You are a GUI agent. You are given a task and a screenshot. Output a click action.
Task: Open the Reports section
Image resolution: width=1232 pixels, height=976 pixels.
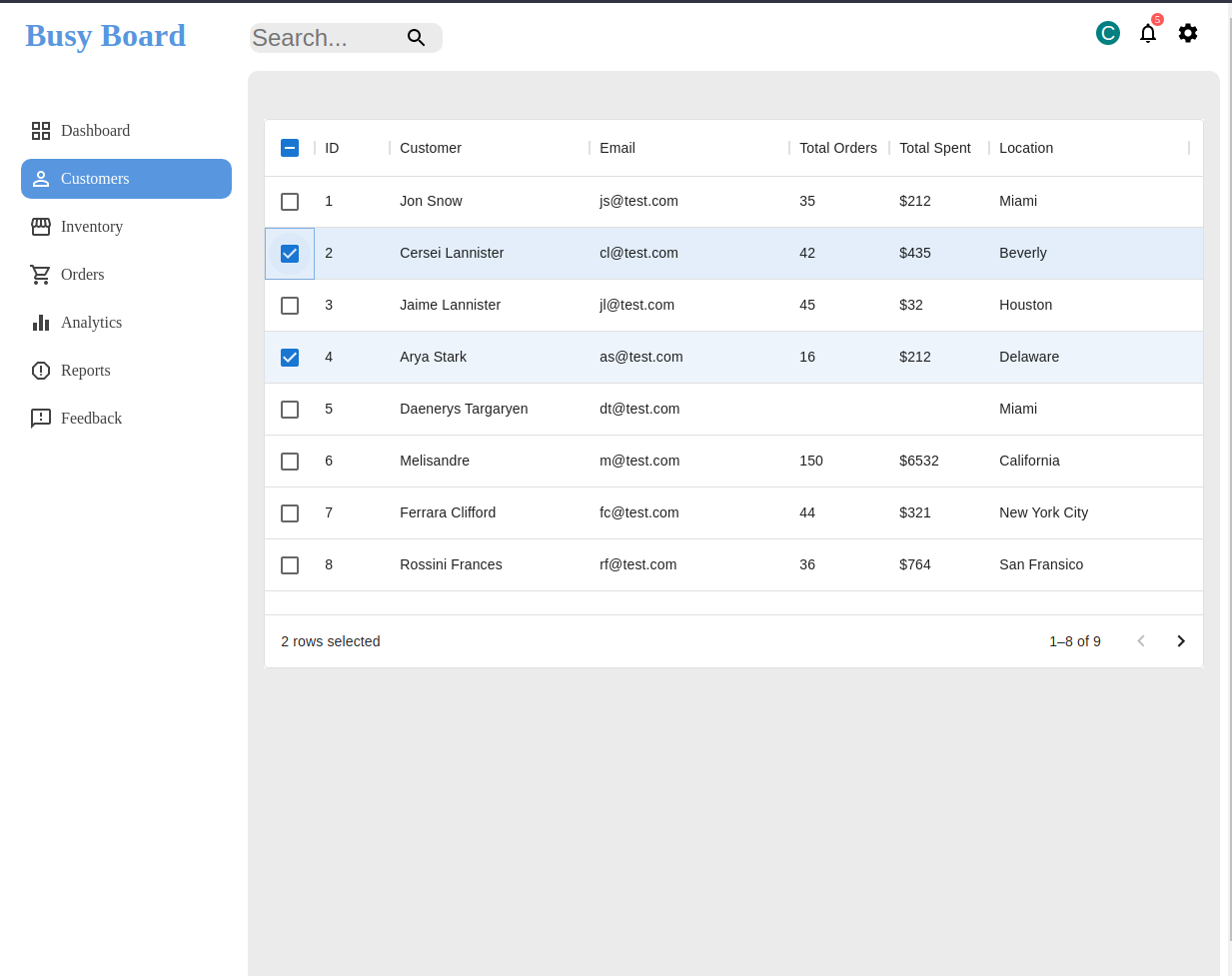85,371
